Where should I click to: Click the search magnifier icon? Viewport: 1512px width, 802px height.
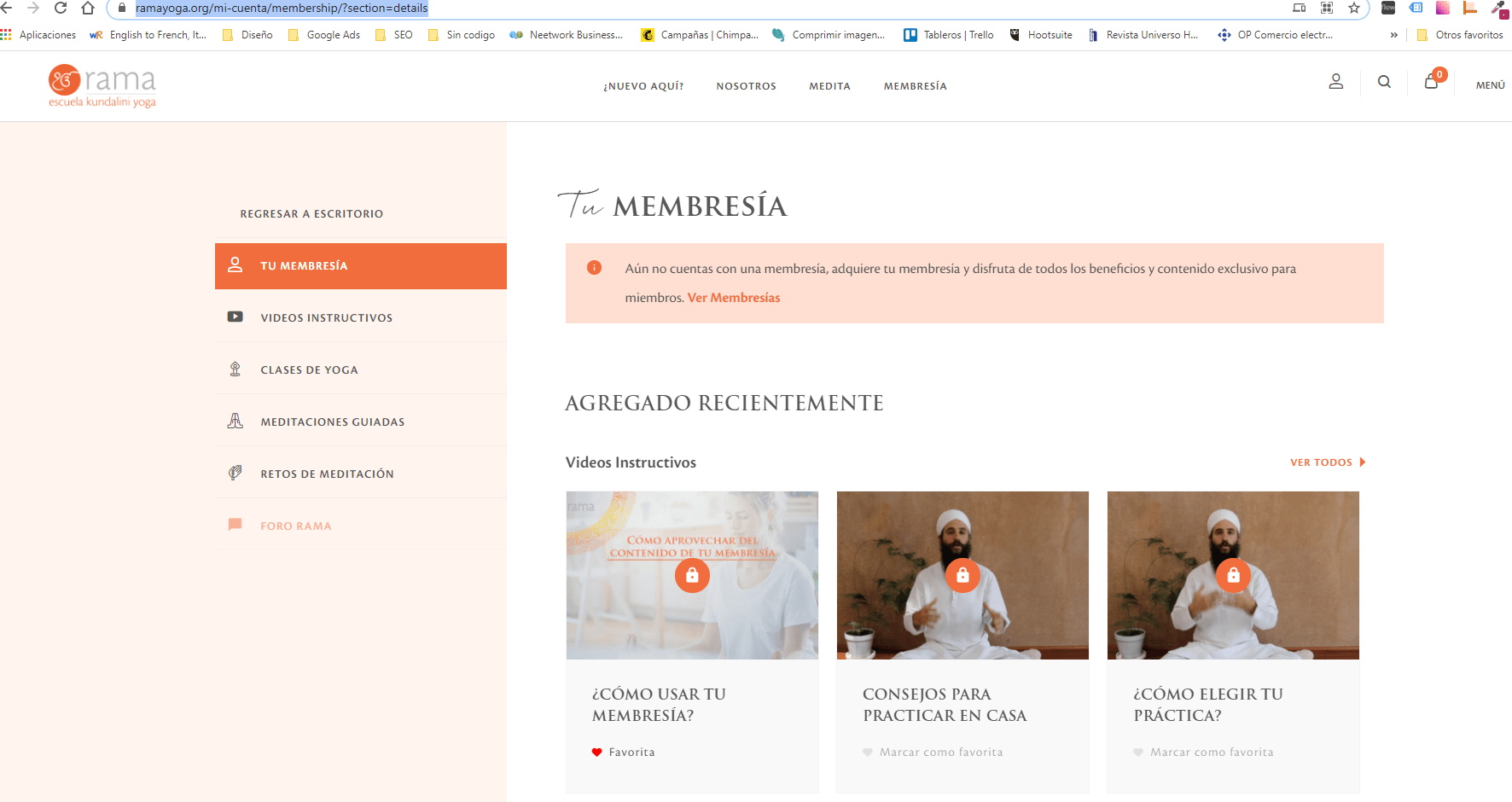pos(1384,82)
